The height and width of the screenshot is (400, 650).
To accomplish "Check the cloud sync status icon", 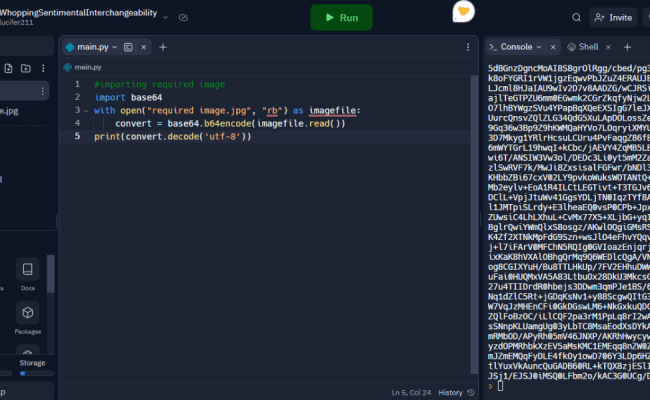I will [183, 17].
